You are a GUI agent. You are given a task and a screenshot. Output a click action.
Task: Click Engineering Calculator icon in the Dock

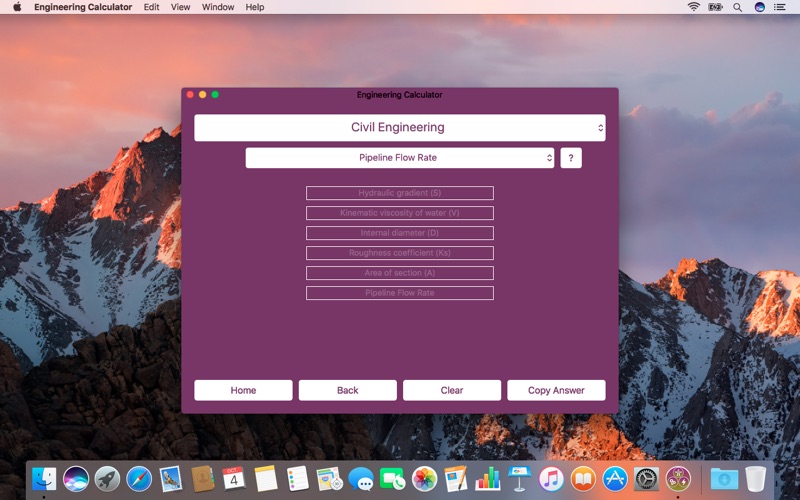point(678,479)
